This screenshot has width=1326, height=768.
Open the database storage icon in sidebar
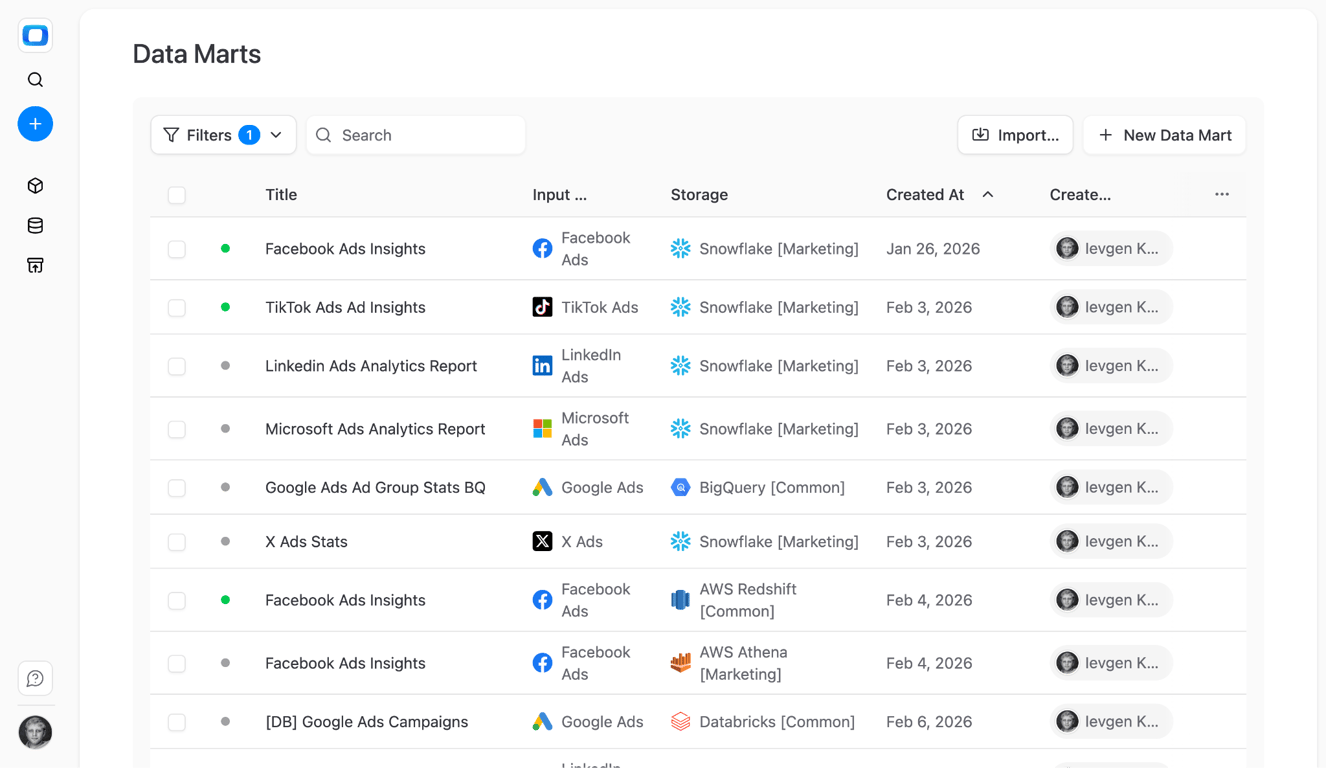coord(35,226)
